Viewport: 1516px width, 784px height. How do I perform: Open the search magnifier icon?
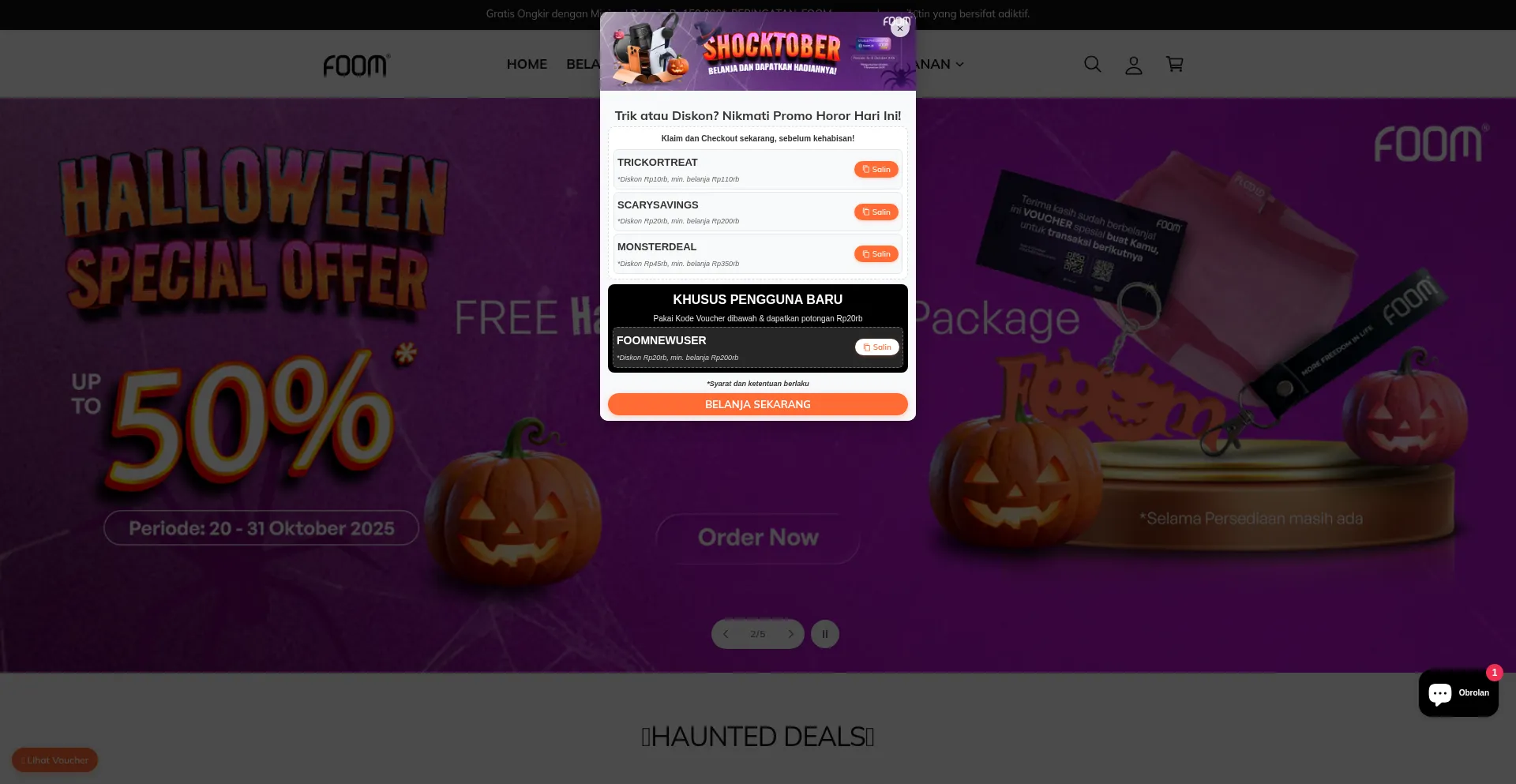(1092, 64)
